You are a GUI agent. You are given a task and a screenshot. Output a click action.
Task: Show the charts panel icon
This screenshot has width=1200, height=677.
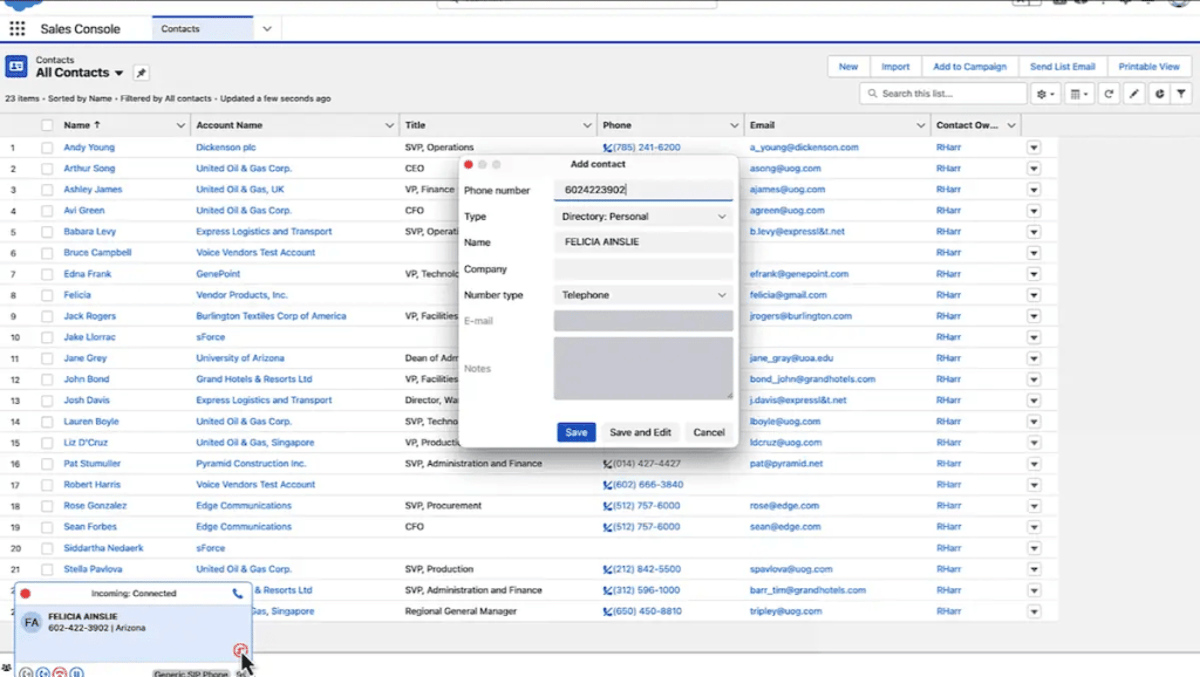click(x=1158, y=94)
